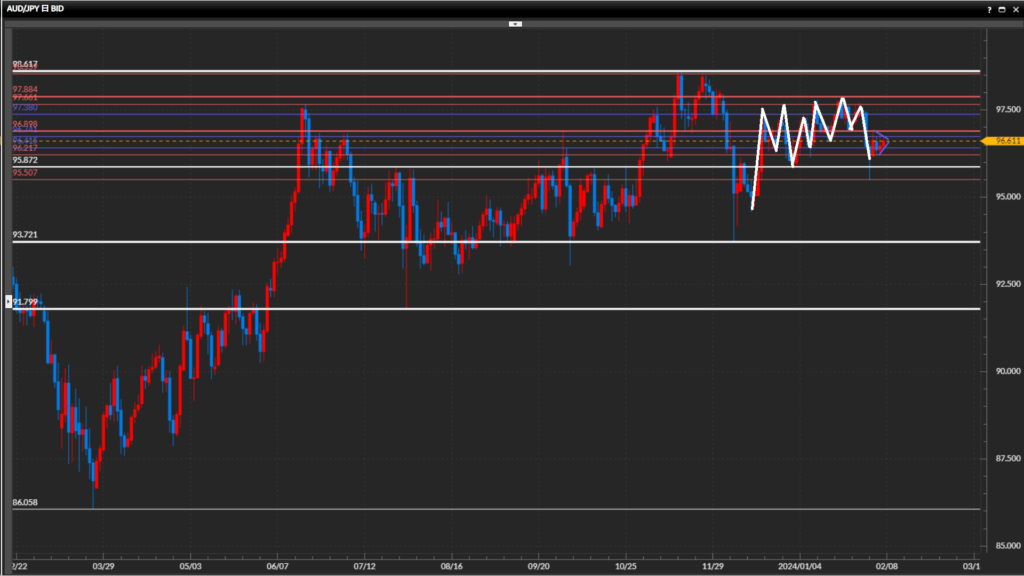Screen dimensions: 1024x576
Task: Click the 06/07 date on time axis
Action: click(278, 564)
